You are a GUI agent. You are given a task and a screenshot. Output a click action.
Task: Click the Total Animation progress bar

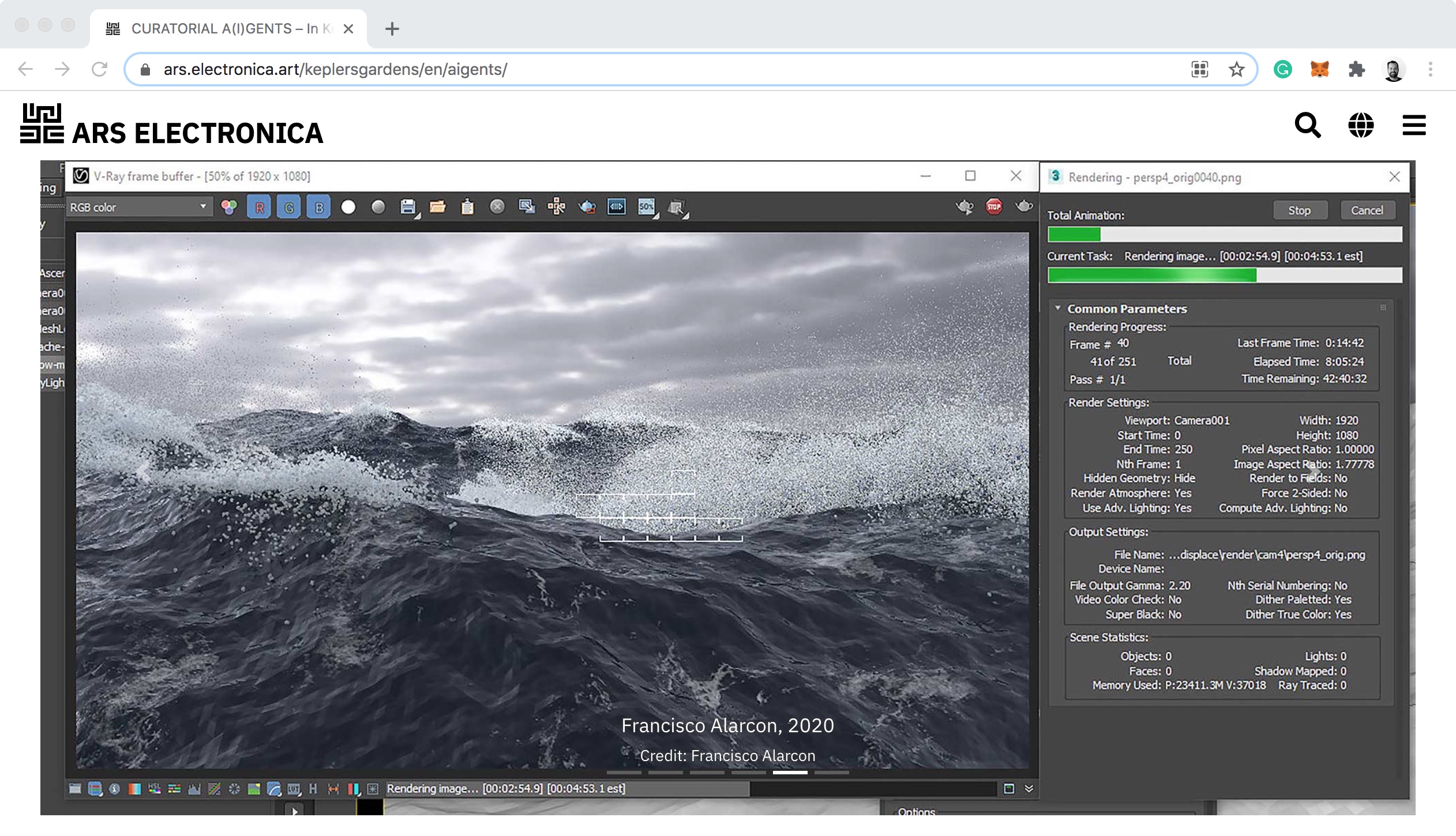1224,235
